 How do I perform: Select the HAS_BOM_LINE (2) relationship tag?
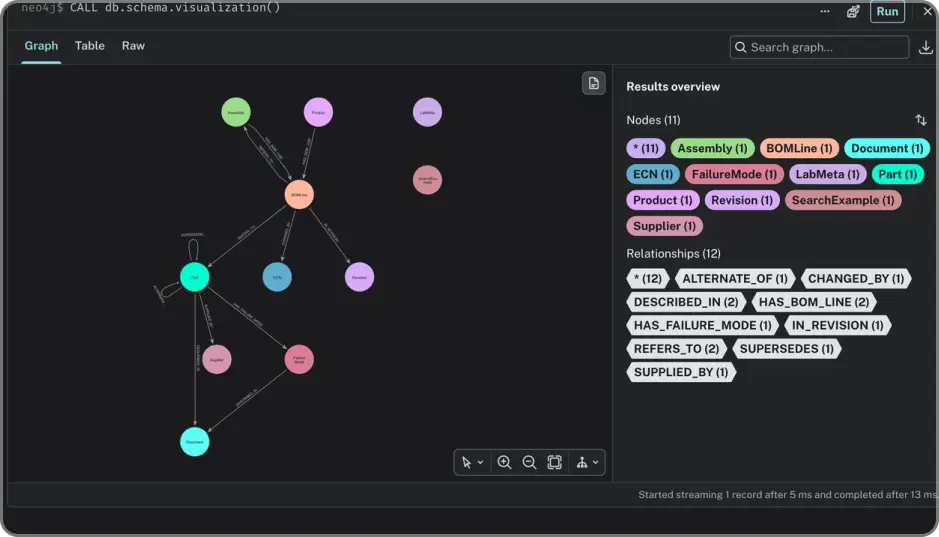(x=814, y=302)
